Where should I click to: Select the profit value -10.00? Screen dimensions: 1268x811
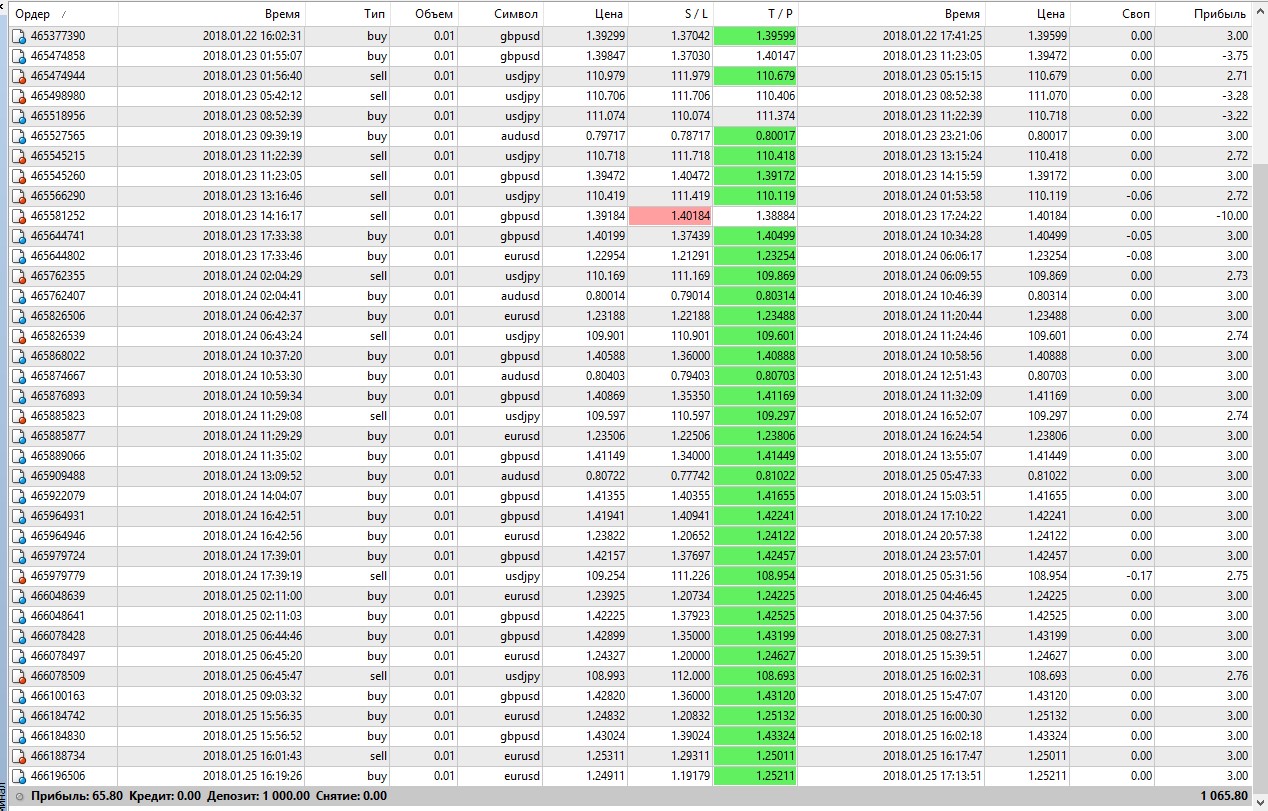coord(1230,216)
